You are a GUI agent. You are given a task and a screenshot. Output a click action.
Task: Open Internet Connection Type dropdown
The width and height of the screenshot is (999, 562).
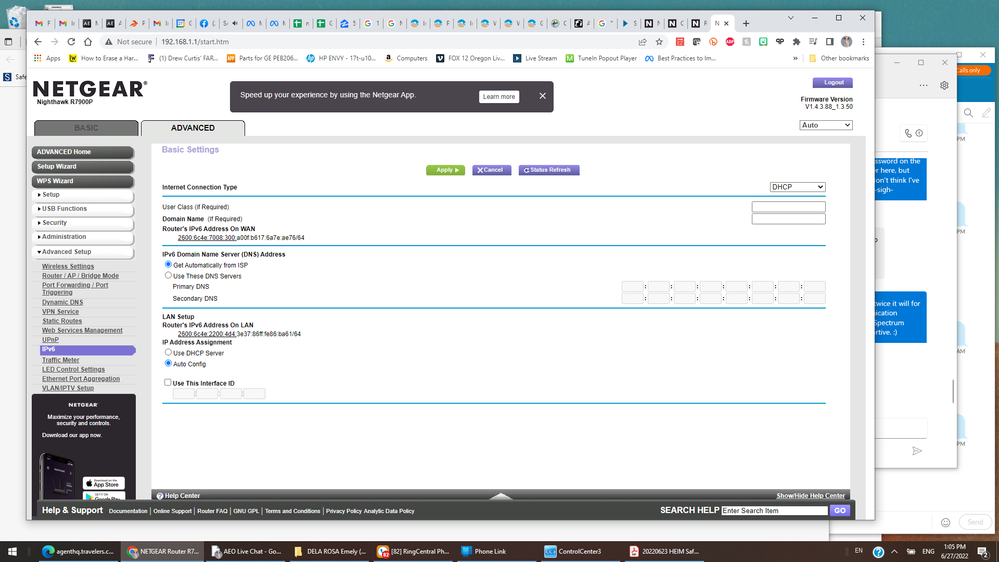797,187
